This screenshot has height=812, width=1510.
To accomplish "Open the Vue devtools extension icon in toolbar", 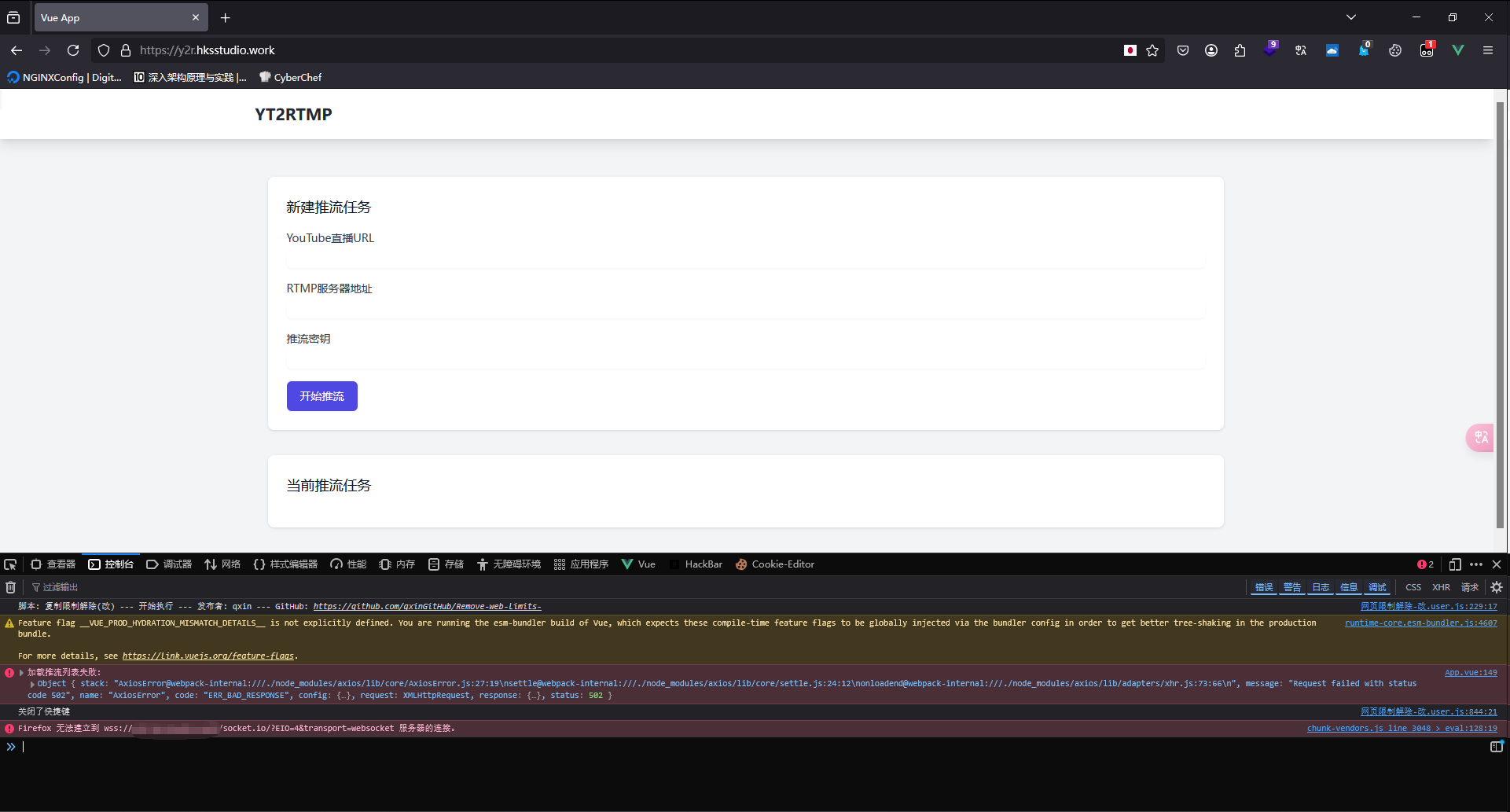I will [x=1458, y=50].
